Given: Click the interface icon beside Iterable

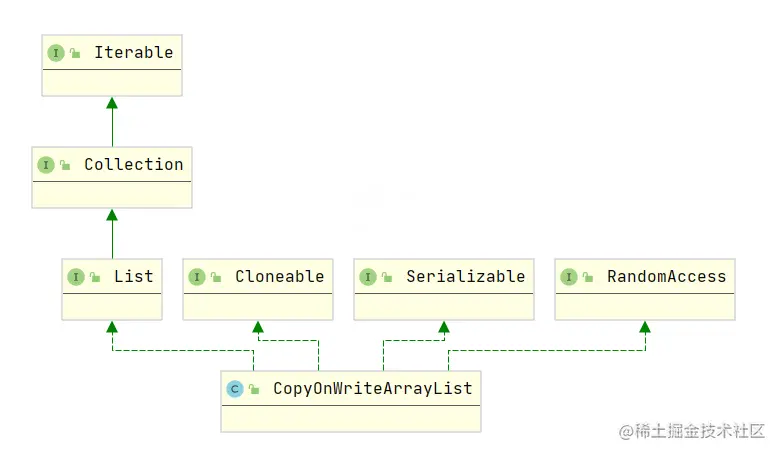Looking at the screenshot, I should coord(56,53).
